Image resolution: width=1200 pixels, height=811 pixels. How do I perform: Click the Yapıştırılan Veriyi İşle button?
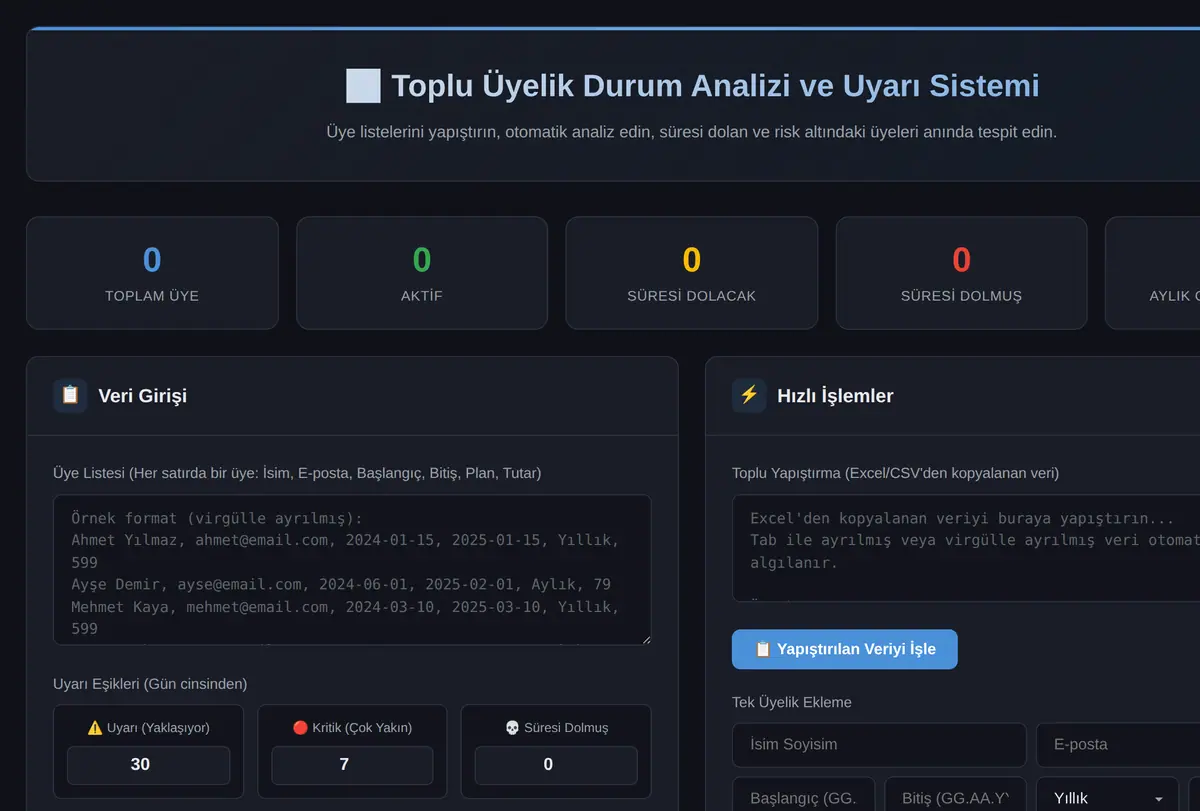tap(845, 649)
